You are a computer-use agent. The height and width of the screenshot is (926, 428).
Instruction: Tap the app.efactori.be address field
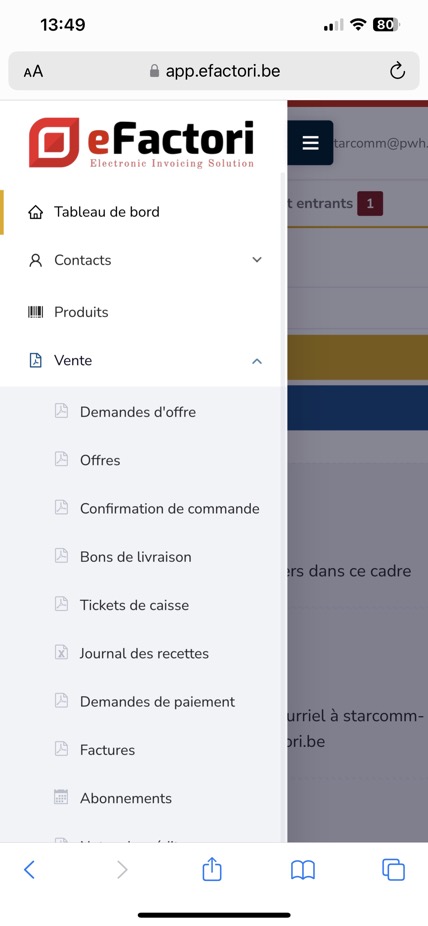point(214,71)
